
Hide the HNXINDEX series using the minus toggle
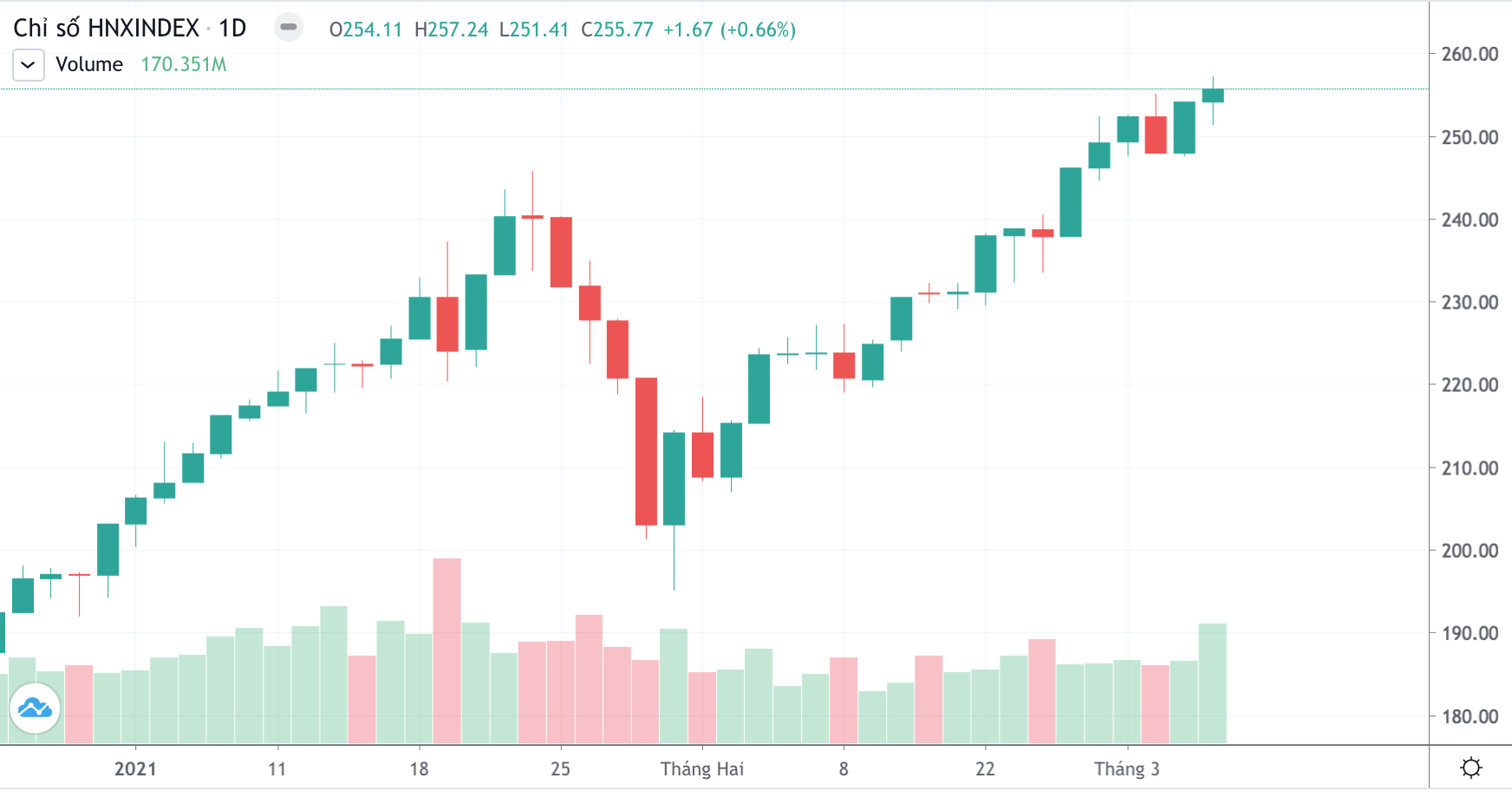click(290, 27)
